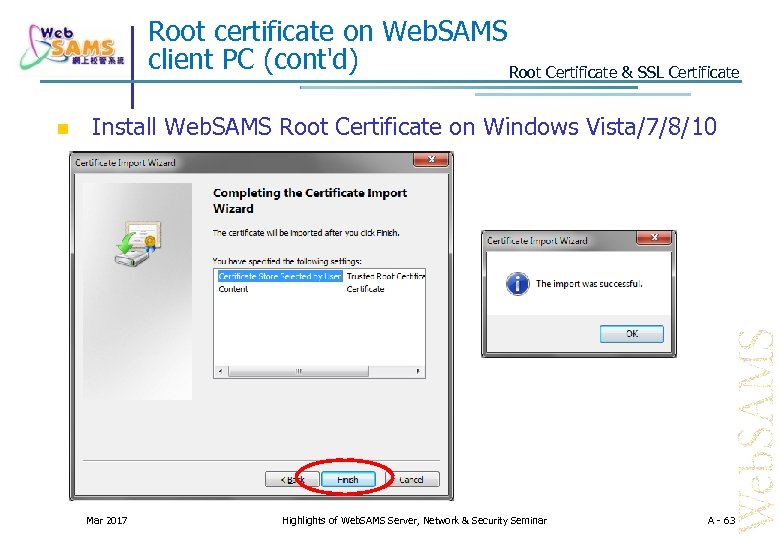Click the 'Completing the Certificate Import Wizard' heading
Image resolution: width=780 pixels, height=540 pixels.
coord(310,200)
